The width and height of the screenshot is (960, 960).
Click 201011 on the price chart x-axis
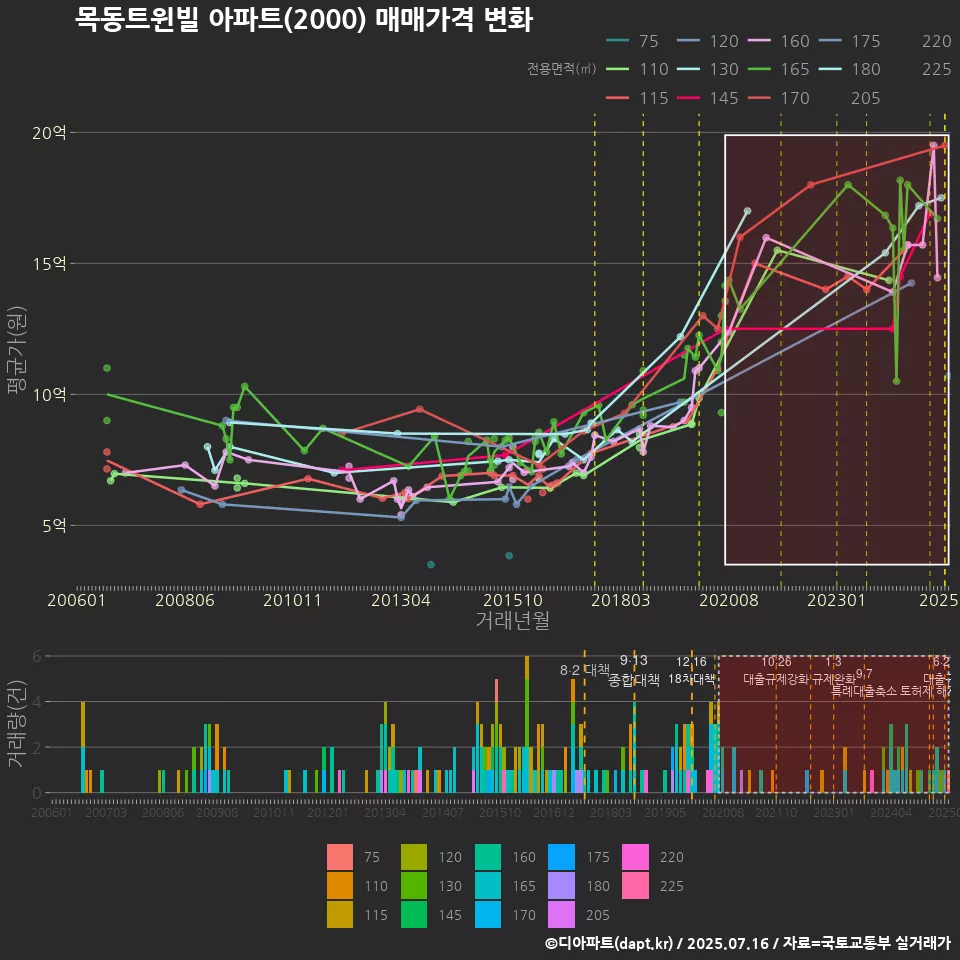point(292,600)
